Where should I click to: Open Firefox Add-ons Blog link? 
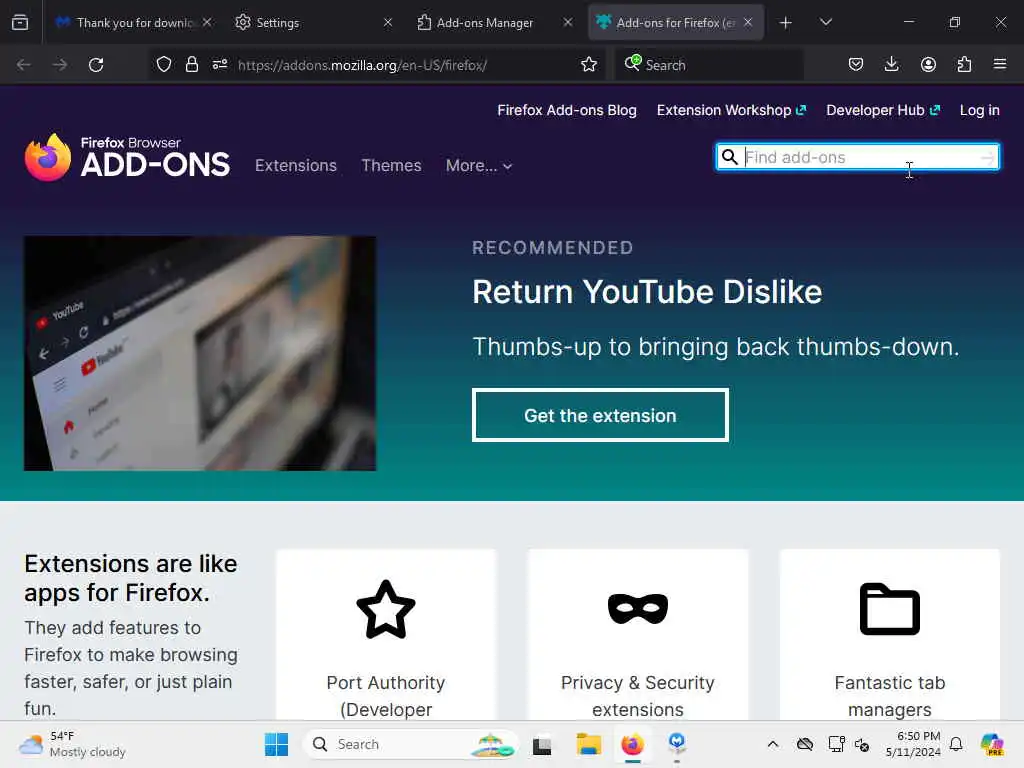point(567,110)
